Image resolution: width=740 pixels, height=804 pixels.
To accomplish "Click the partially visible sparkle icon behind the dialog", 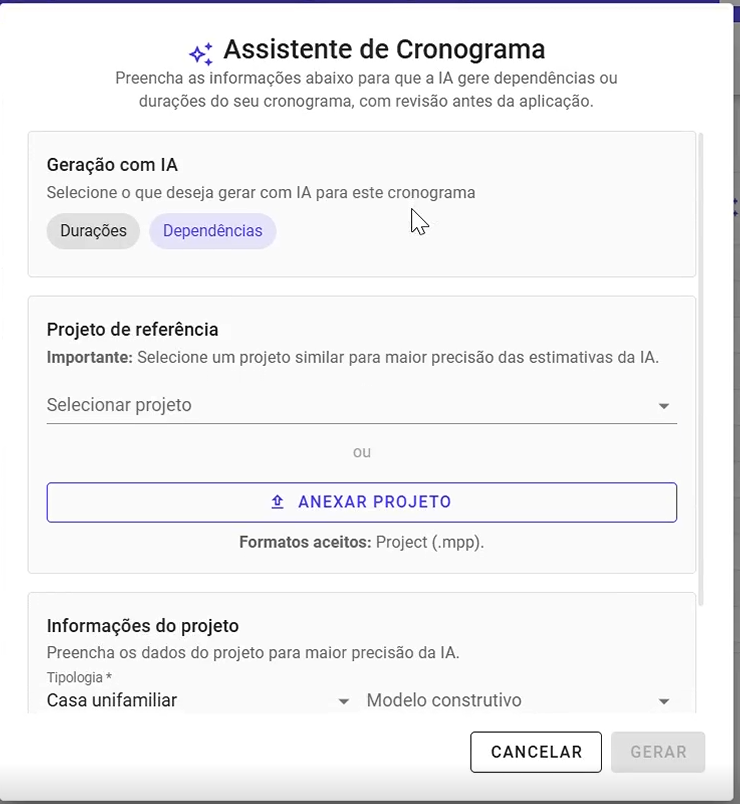I will click(x=736, y=207).
